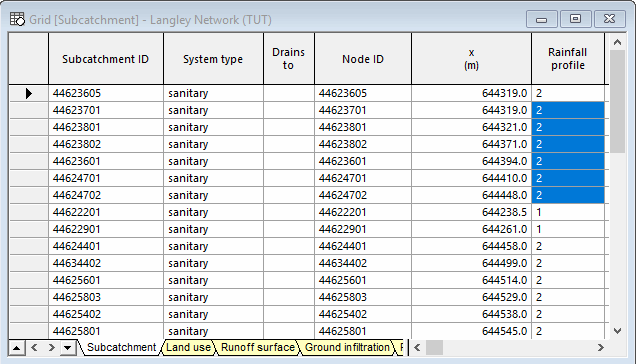Click x value 644321.0

(x=471, y=127)
